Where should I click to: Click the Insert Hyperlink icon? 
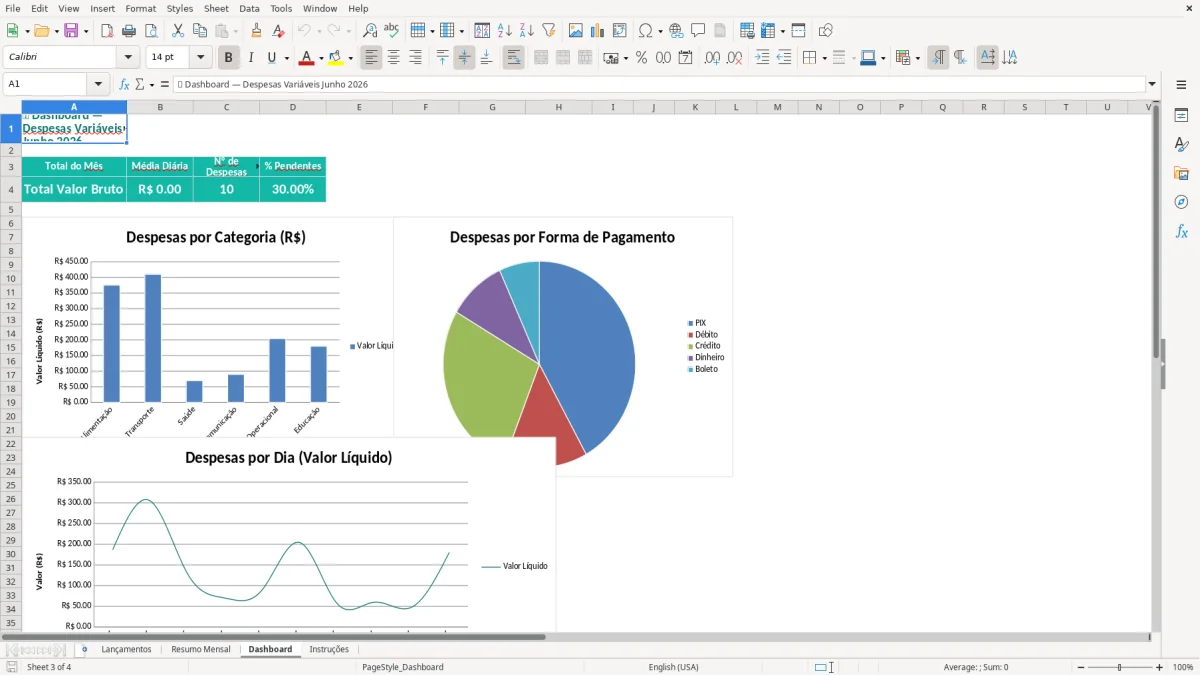pos(676,31)
